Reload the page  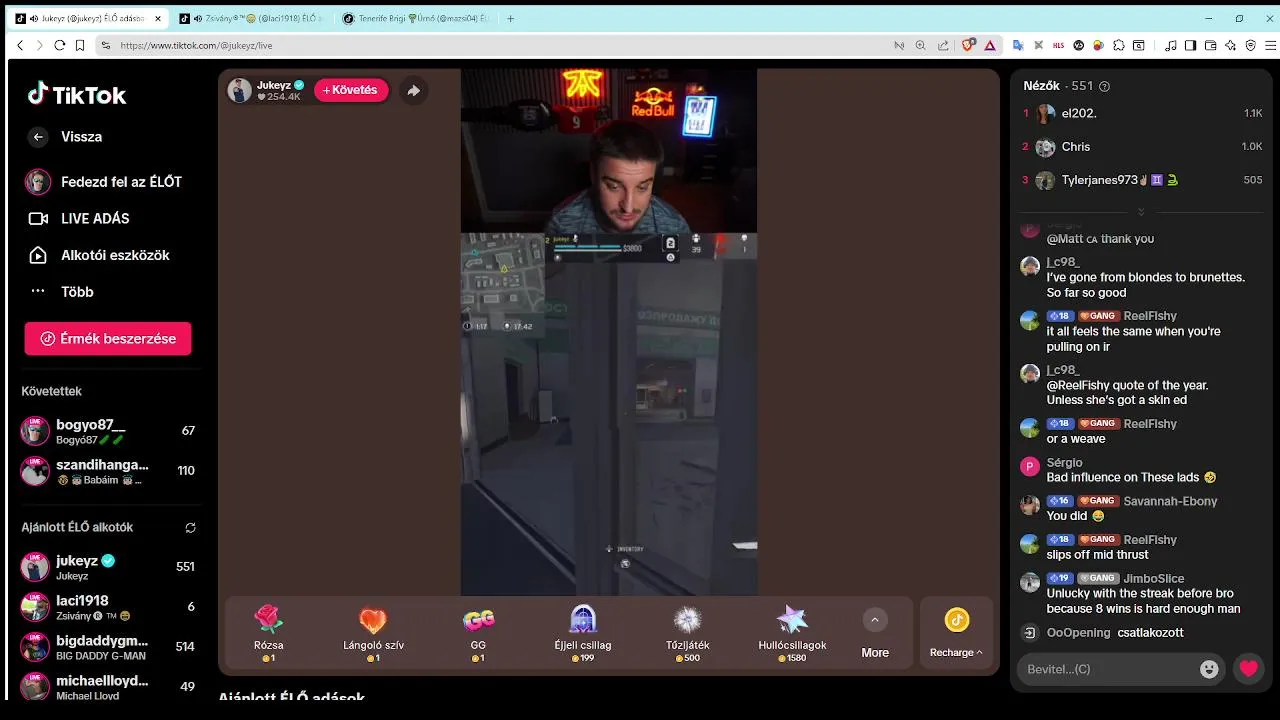[x=60, y=45]
